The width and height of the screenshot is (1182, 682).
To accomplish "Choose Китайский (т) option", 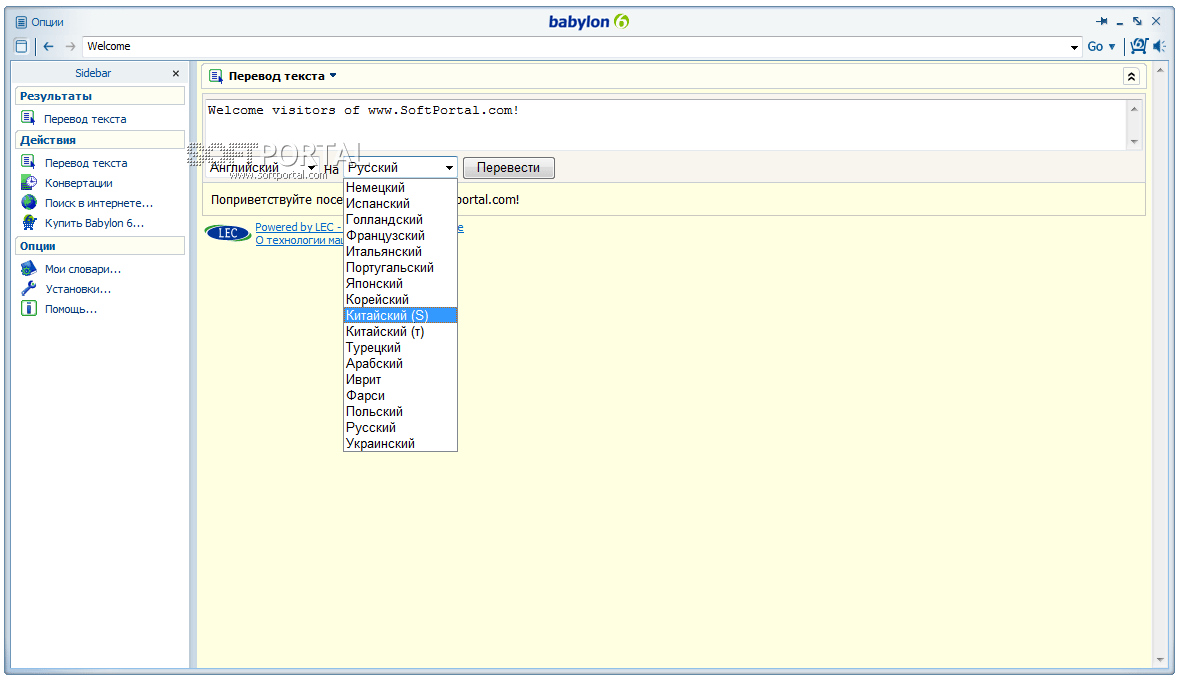I will click(x=400, y=332).
